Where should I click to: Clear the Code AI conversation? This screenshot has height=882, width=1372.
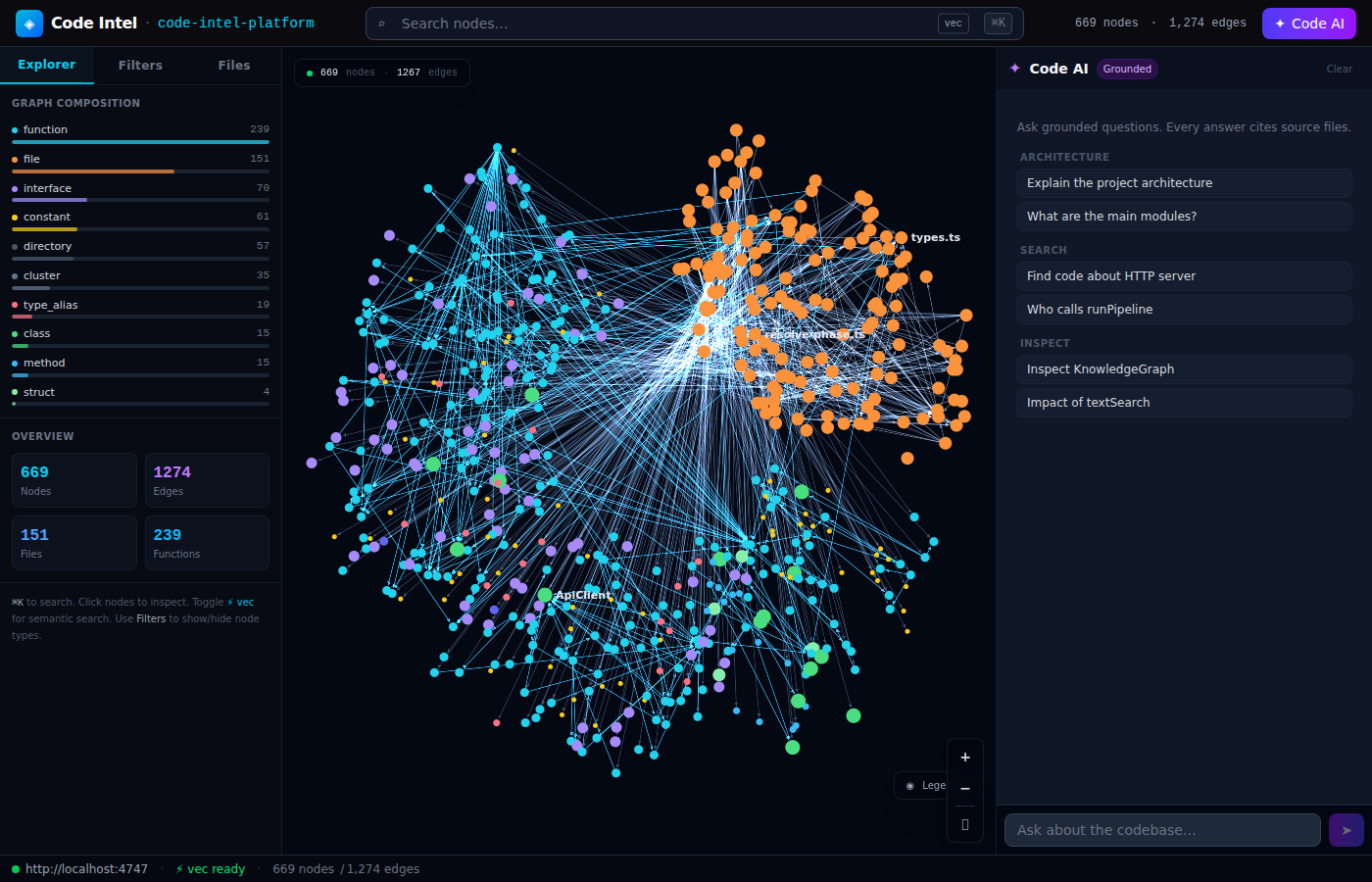[x=1339, y=69]
